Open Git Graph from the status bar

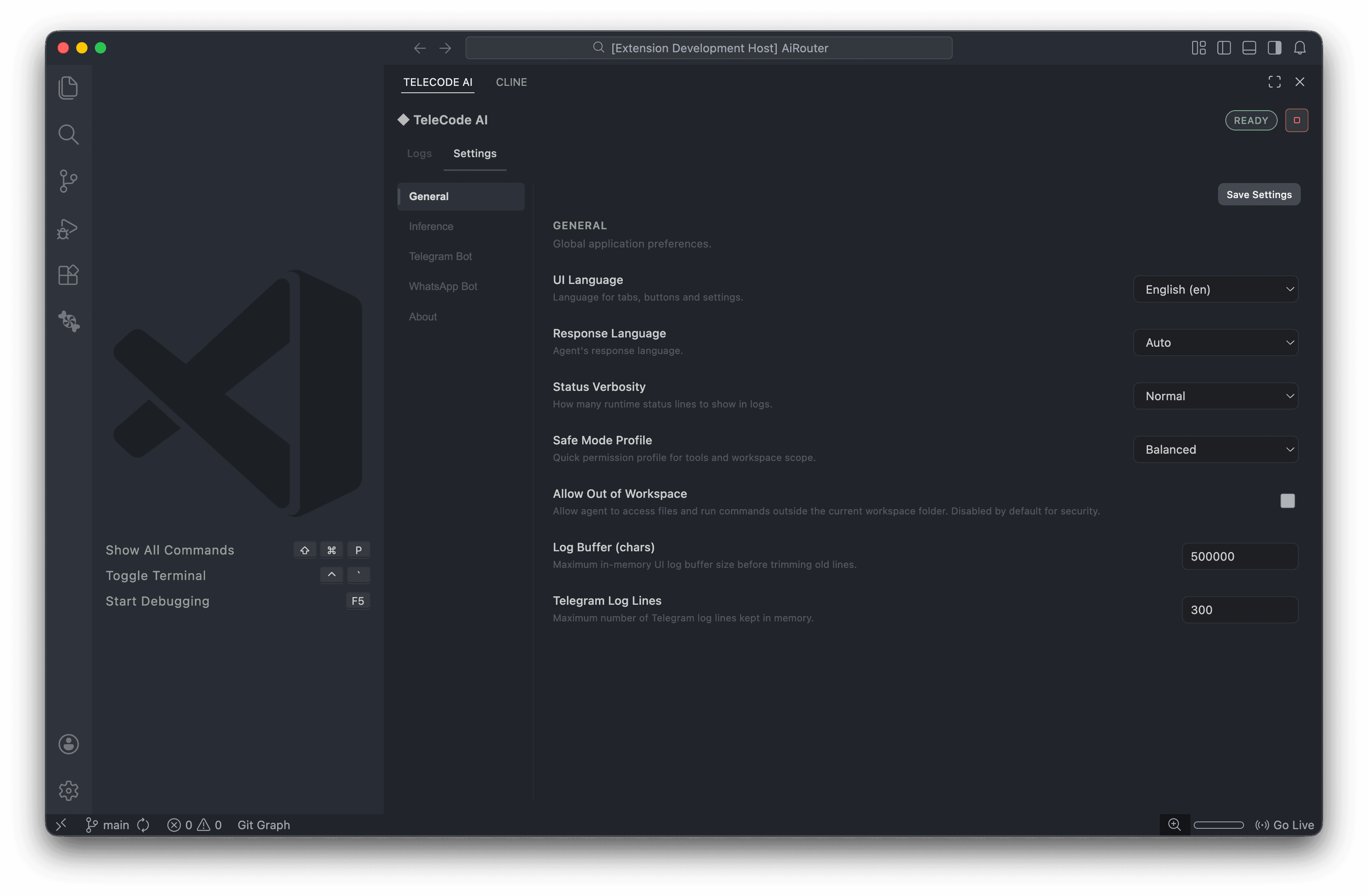(x=264, y=824)
